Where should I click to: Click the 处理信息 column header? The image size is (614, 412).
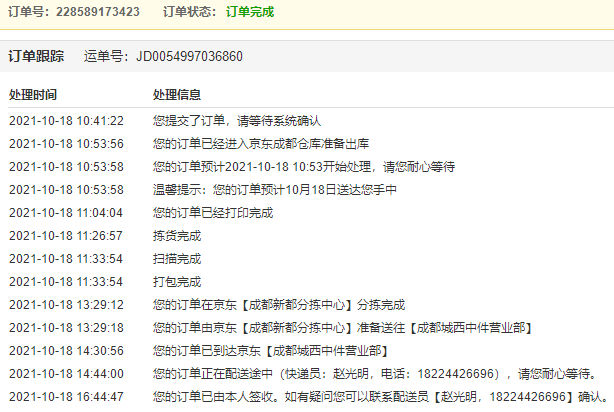pos(177,95)
